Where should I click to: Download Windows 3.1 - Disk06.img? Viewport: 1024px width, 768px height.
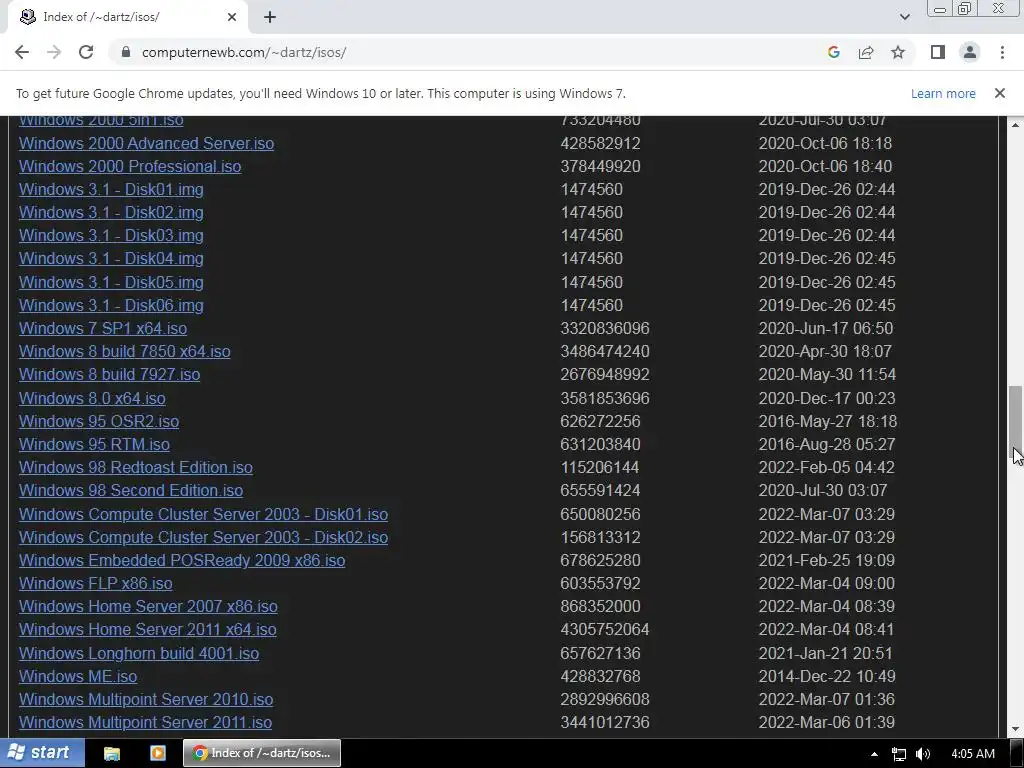coord(111,305)
